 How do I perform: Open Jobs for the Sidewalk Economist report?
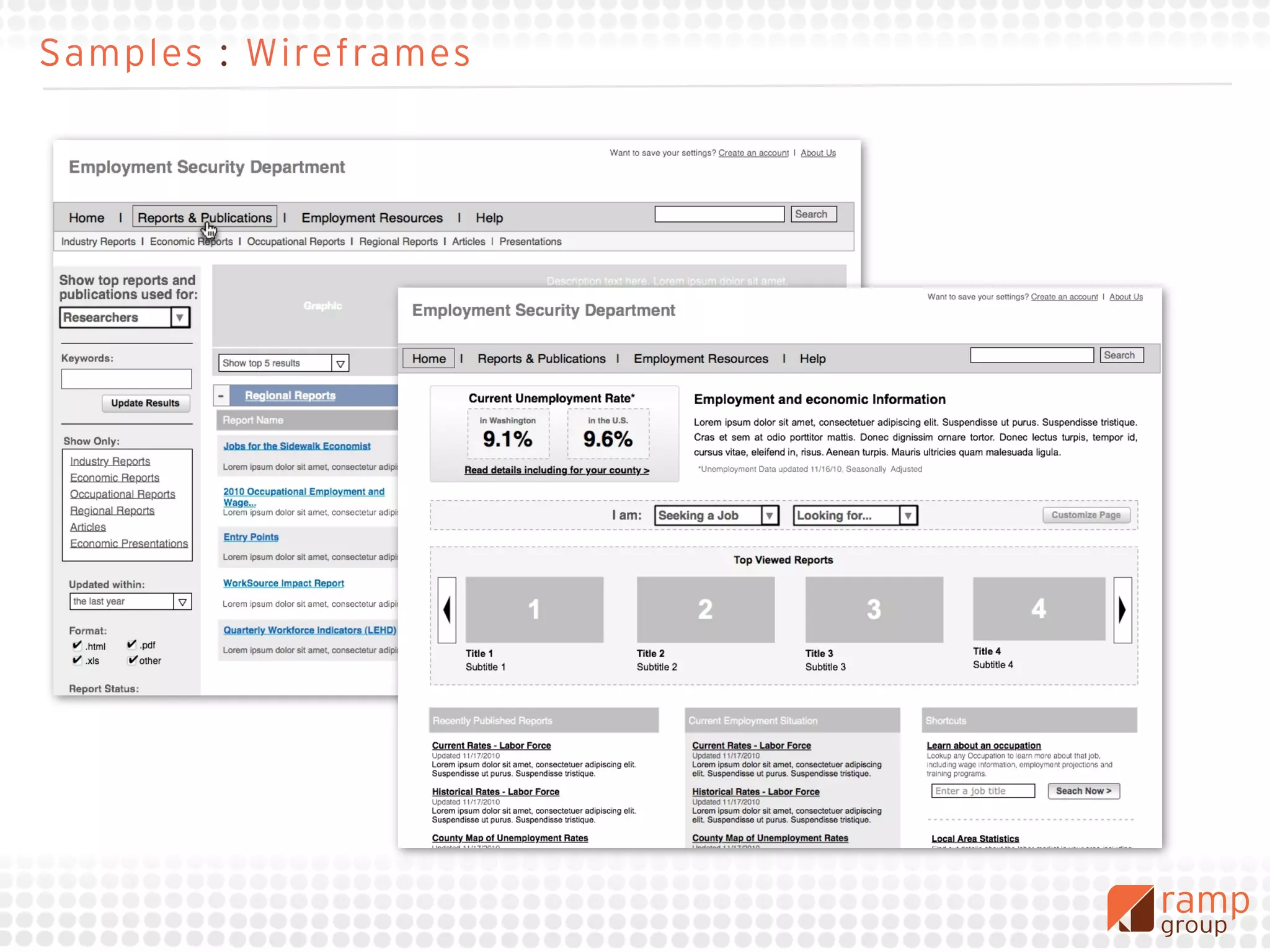296,446
